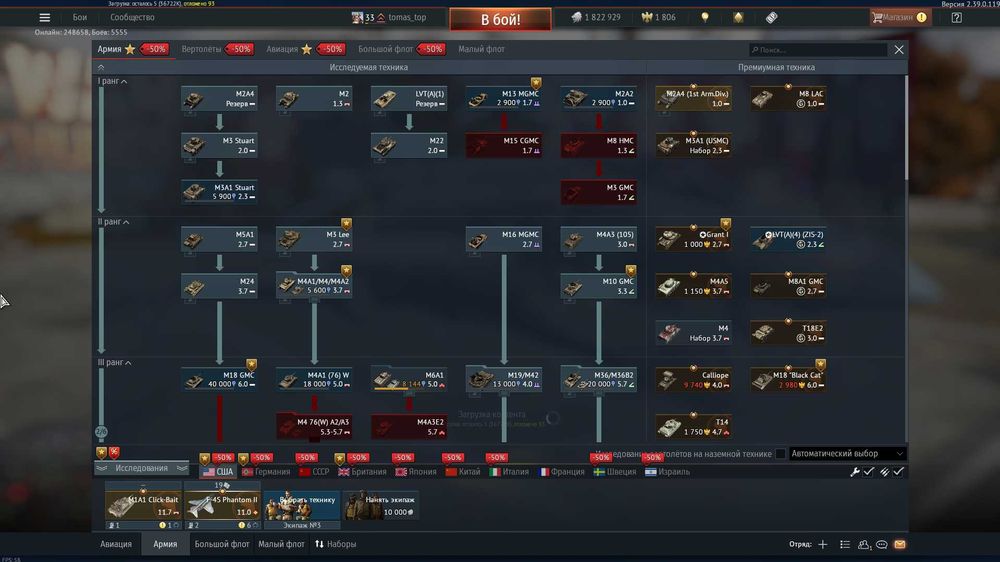Click the research tree vertical scrollbar

pos(906,128)
